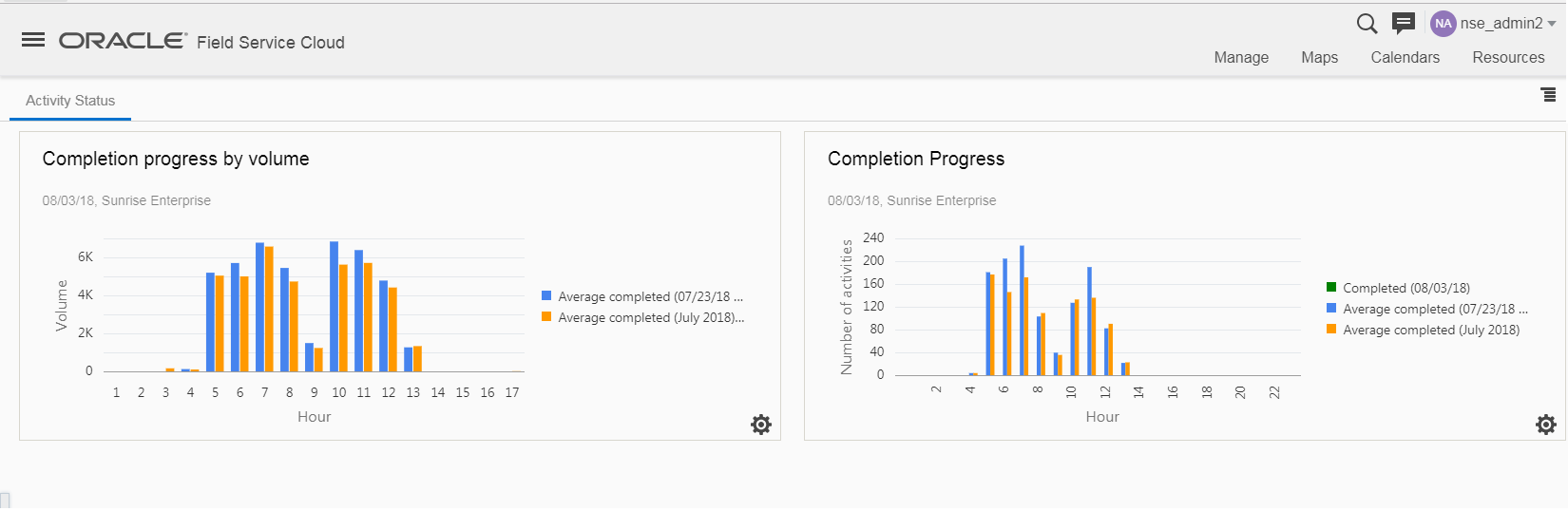Open the messages chat icon
The height and width of the screenshot is (511, 1568).
tap(1404, 23)
